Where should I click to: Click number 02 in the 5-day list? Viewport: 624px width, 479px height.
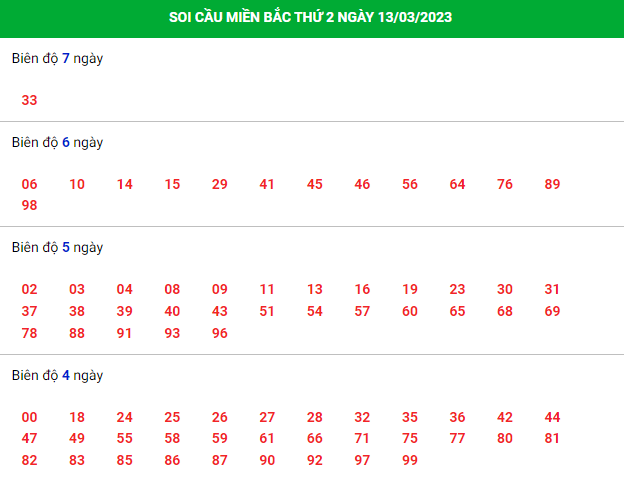tap(29, 289)
